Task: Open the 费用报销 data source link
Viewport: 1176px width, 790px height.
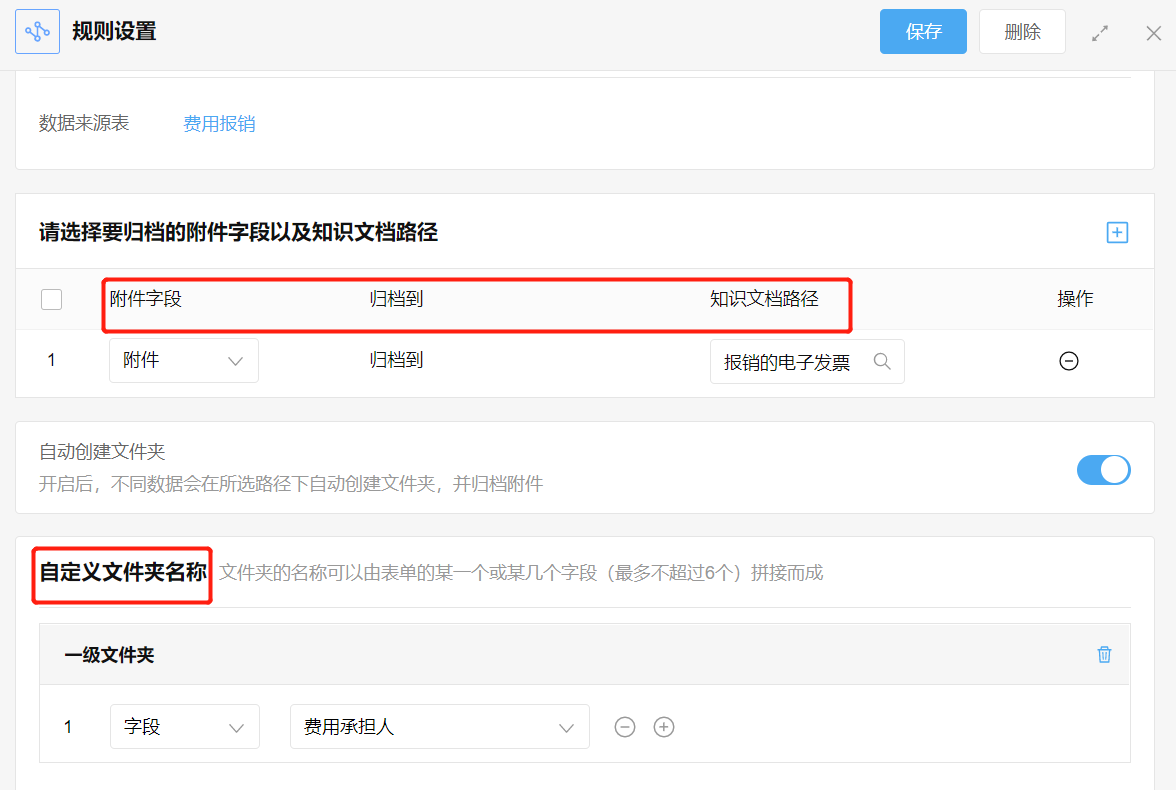Action: coord(219,124)
